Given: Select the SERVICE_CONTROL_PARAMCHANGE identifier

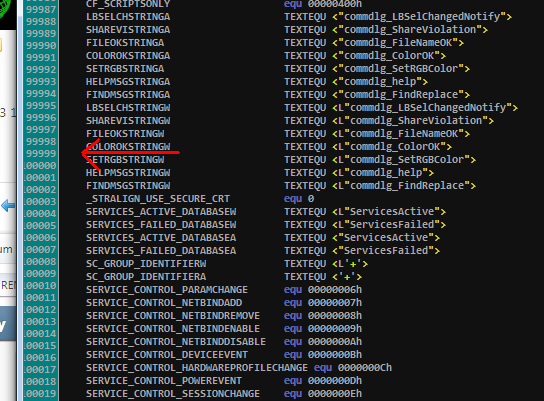Looking at the screenshot, I should (167, 290).
